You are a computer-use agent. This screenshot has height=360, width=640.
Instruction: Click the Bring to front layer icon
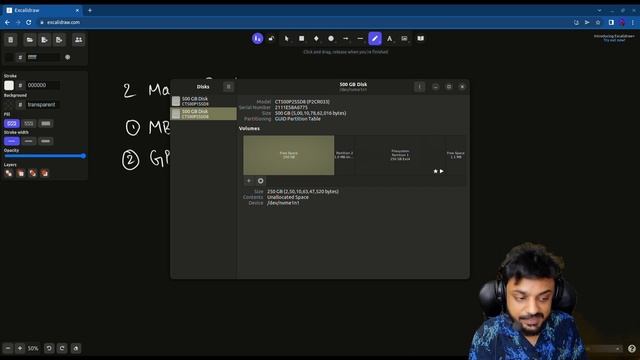coord(44,173)
